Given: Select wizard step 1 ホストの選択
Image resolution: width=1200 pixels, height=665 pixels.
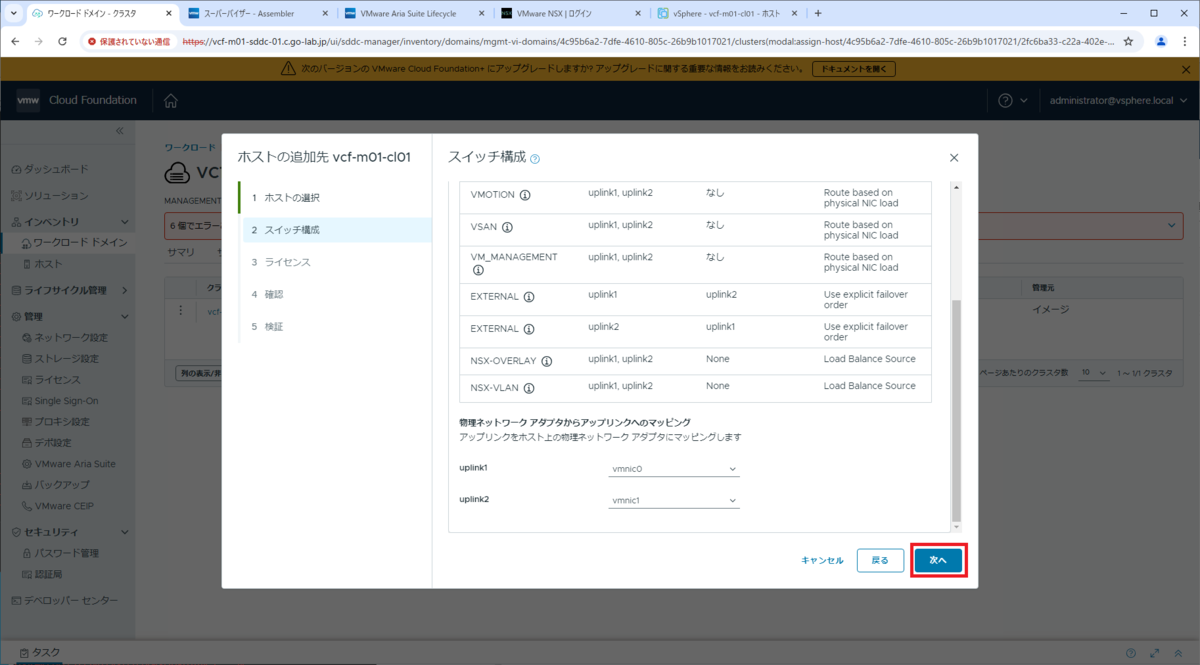Looking at the screenshot, I should [x=335, y=198].
